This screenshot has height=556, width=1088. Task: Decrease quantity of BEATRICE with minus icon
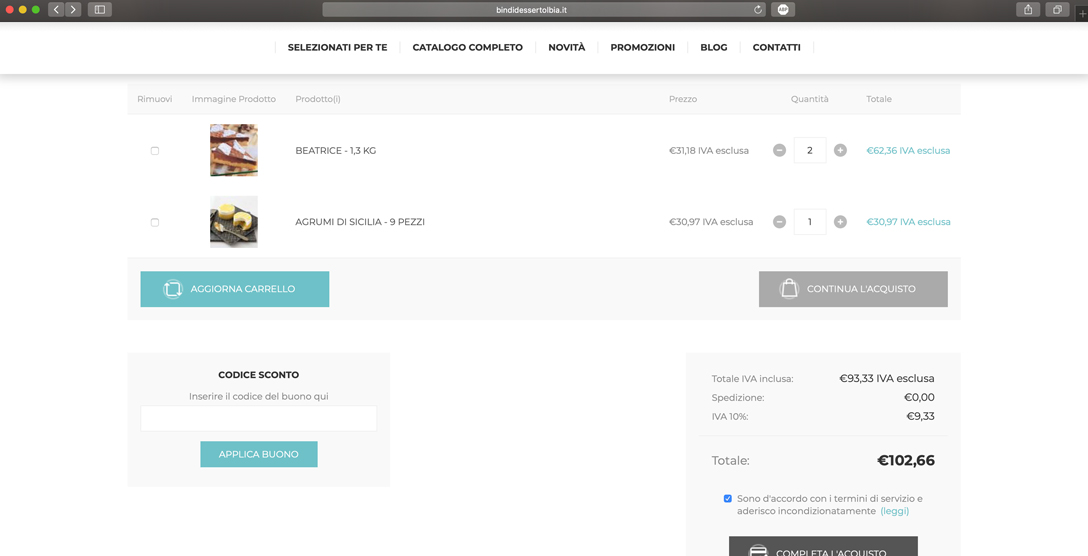(779, 151)
